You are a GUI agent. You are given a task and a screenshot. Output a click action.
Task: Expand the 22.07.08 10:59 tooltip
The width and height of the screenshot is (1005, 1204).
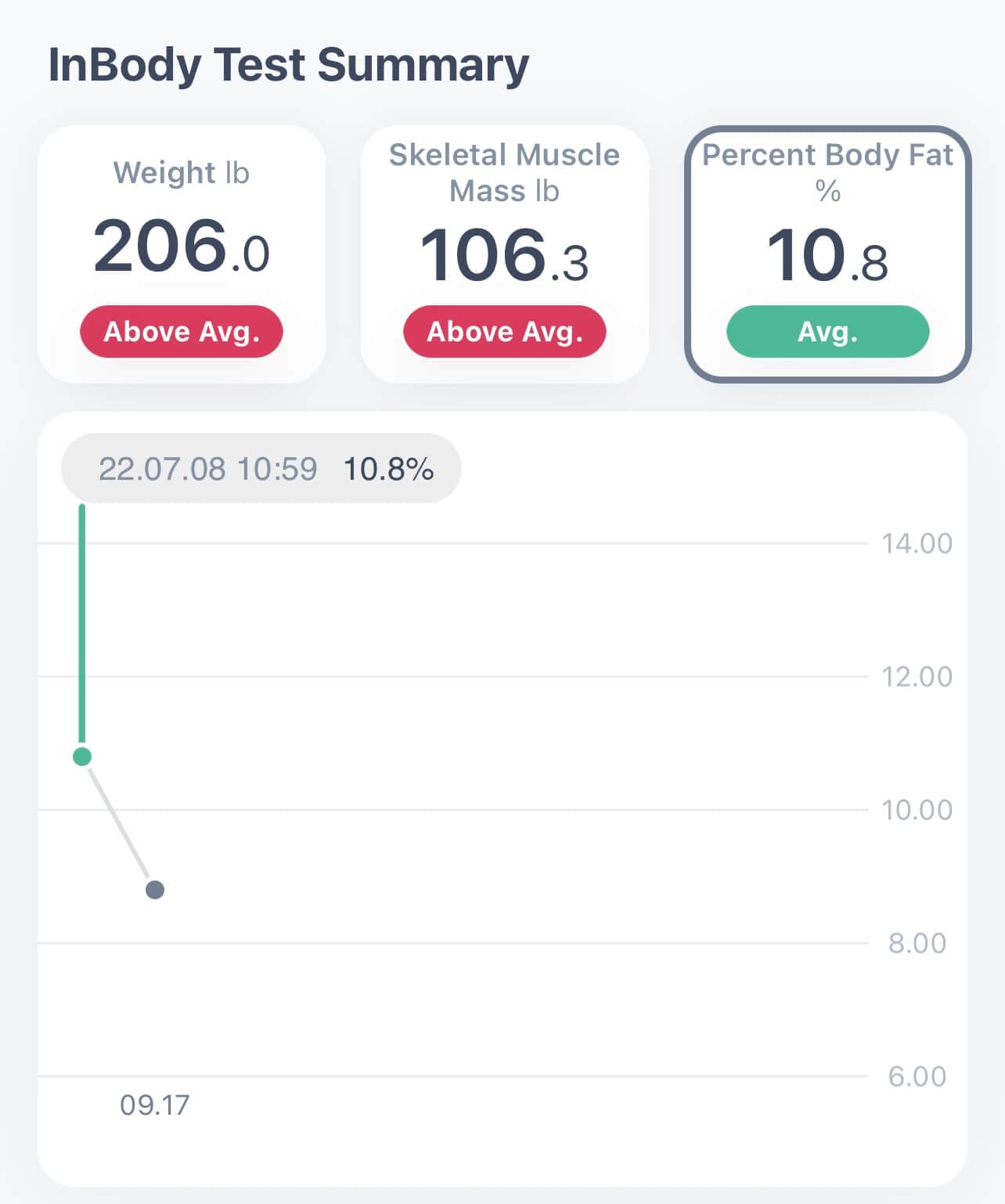(261, 468)
